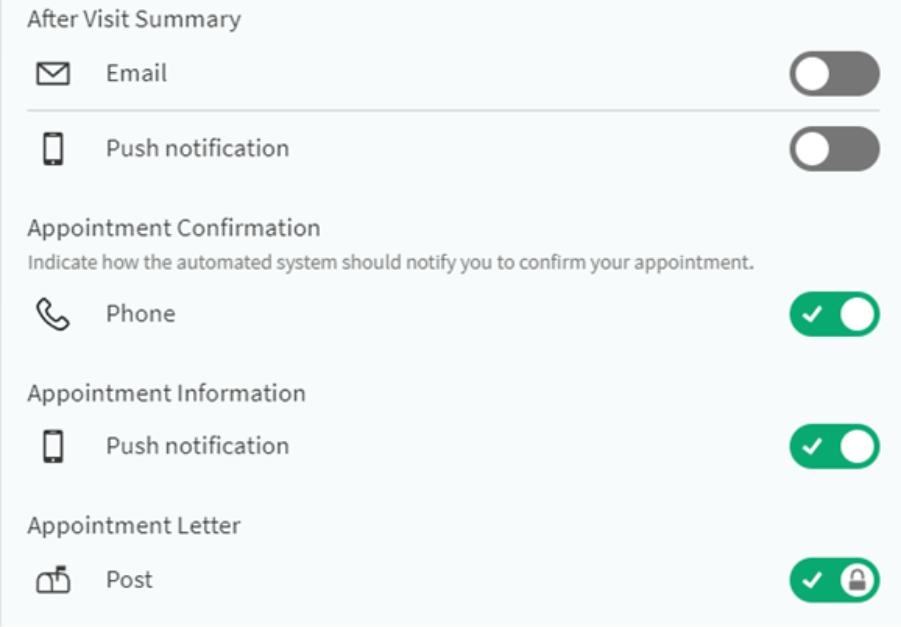Image resolution: width=901 pixels, height=627 pixels.
Task: Click the envelope icon beside Email
Action: pos(53,74)
